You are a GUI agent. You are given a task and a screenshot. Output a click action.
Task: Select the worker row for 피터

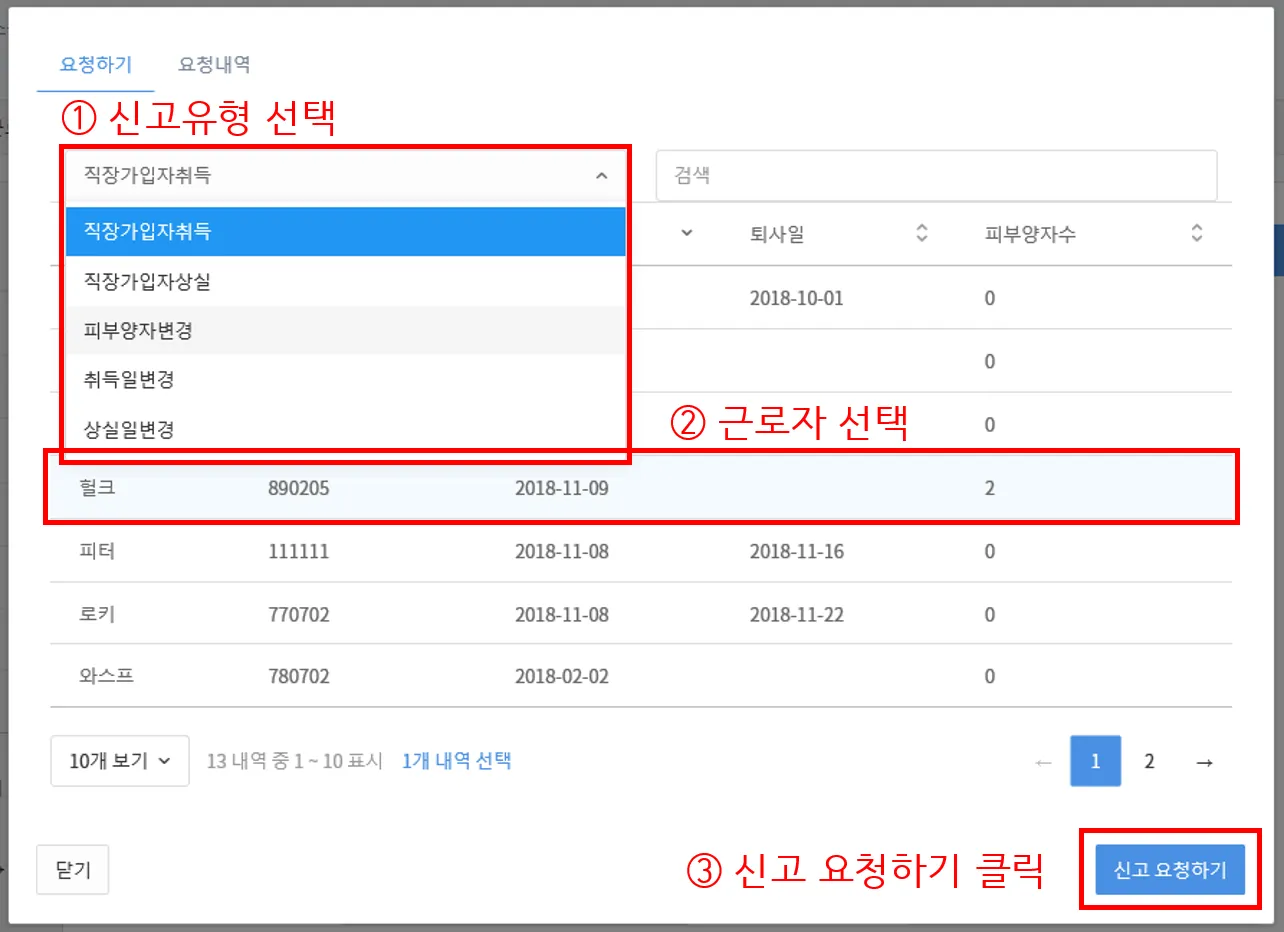[640, 551]
